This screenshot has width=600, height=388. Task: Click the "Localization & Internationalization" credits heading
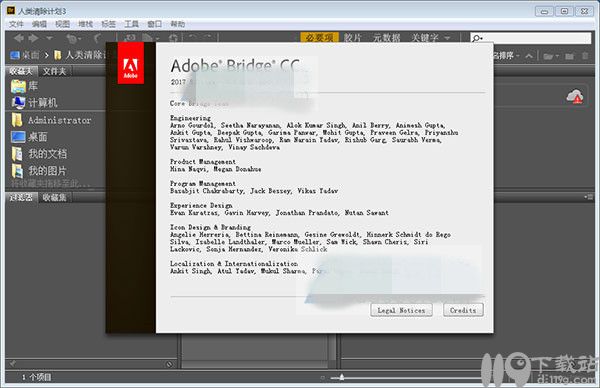coord(234,264)
